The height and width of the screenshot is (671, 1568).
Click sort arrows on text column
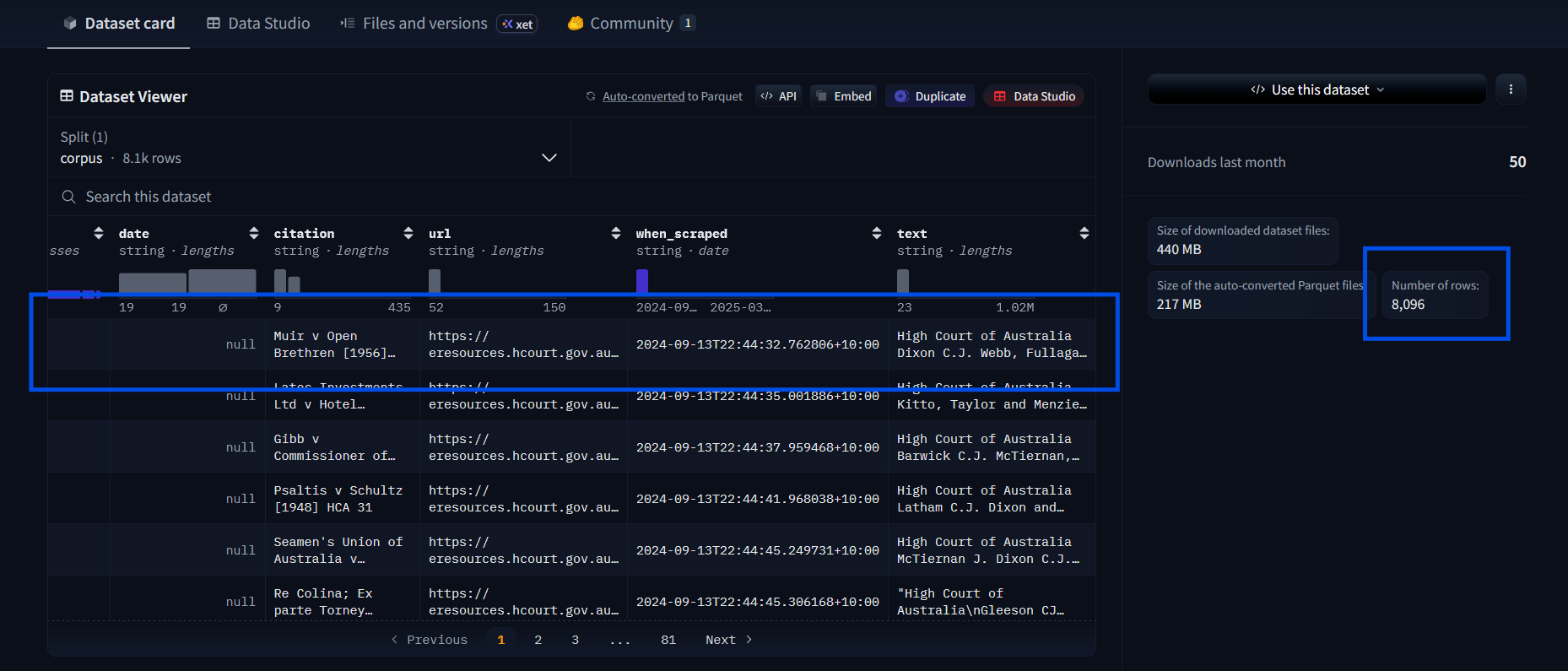(x=1084, y=233)
